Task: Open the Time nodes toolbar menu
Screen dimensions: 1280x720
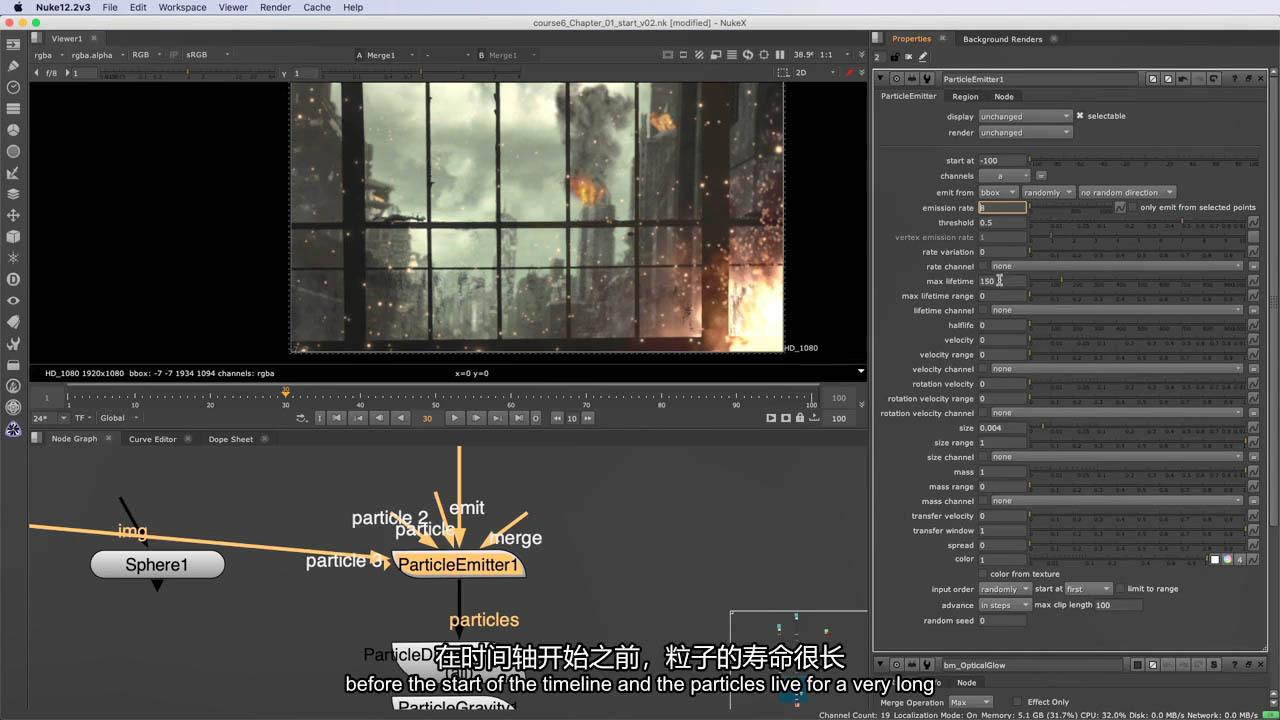Action: [x=13, y=87]
